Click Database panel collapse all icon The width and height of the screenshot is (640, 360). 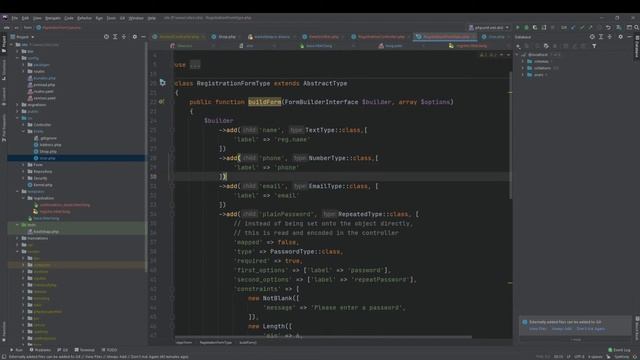click(610, 37)
